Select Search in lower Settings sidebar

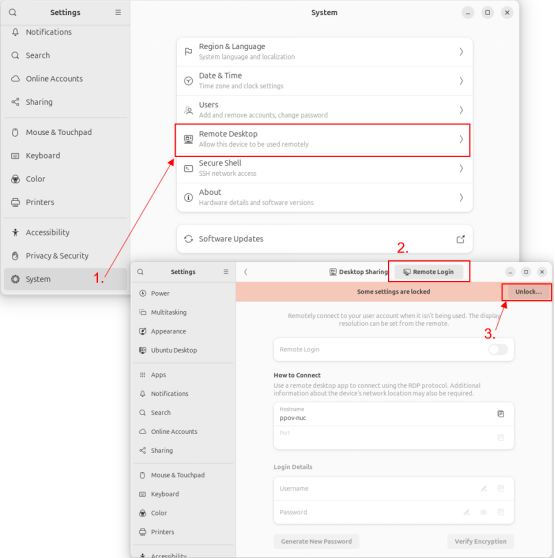pyautogui.click(x=184, y=413)
